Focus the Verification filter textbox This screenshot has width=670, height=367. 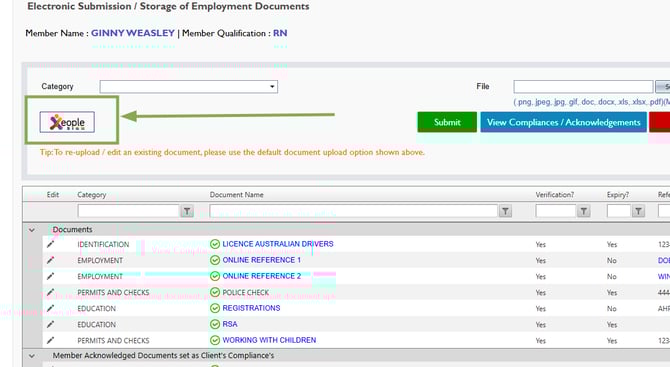[x=556, y=211]
